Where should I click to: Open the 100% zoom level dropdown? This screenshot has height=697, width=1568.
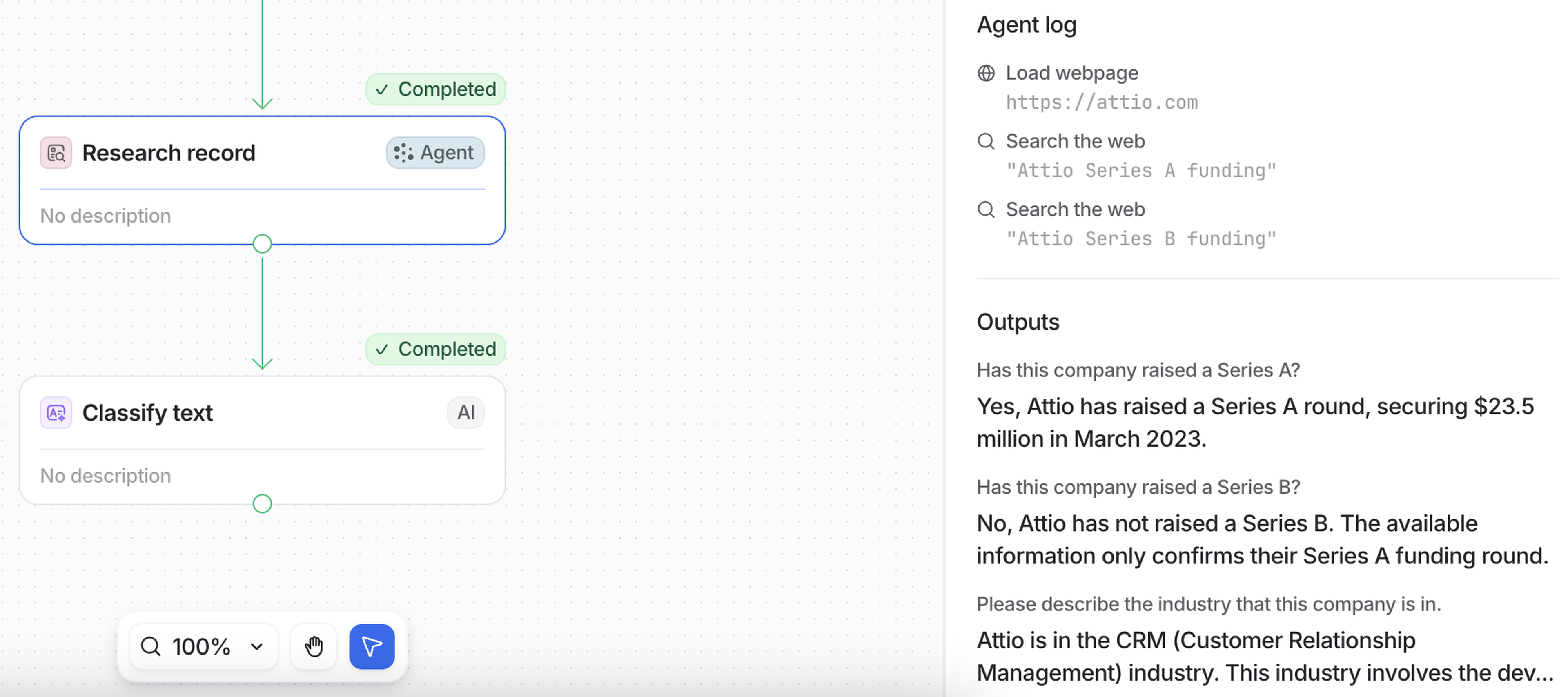pyautogui.click(x=256, y=646)
